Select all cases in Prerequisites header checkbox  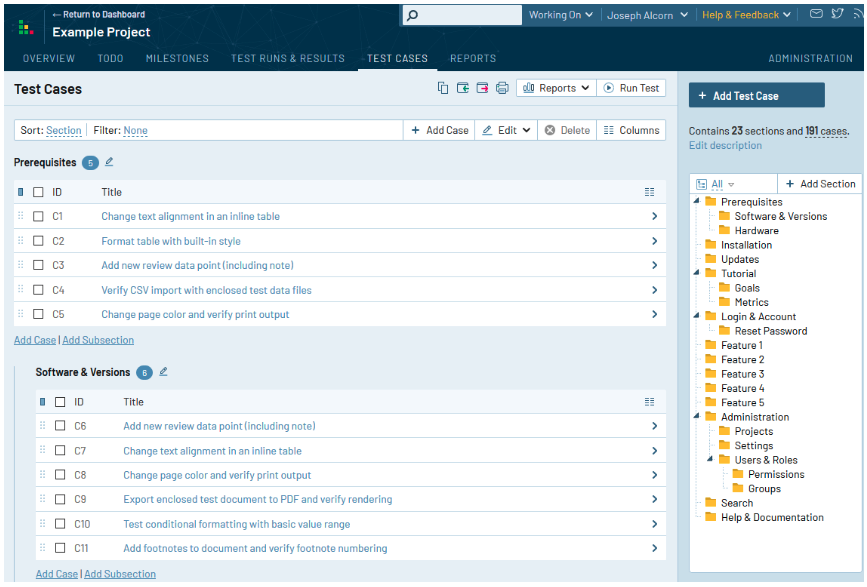point(38,192)
